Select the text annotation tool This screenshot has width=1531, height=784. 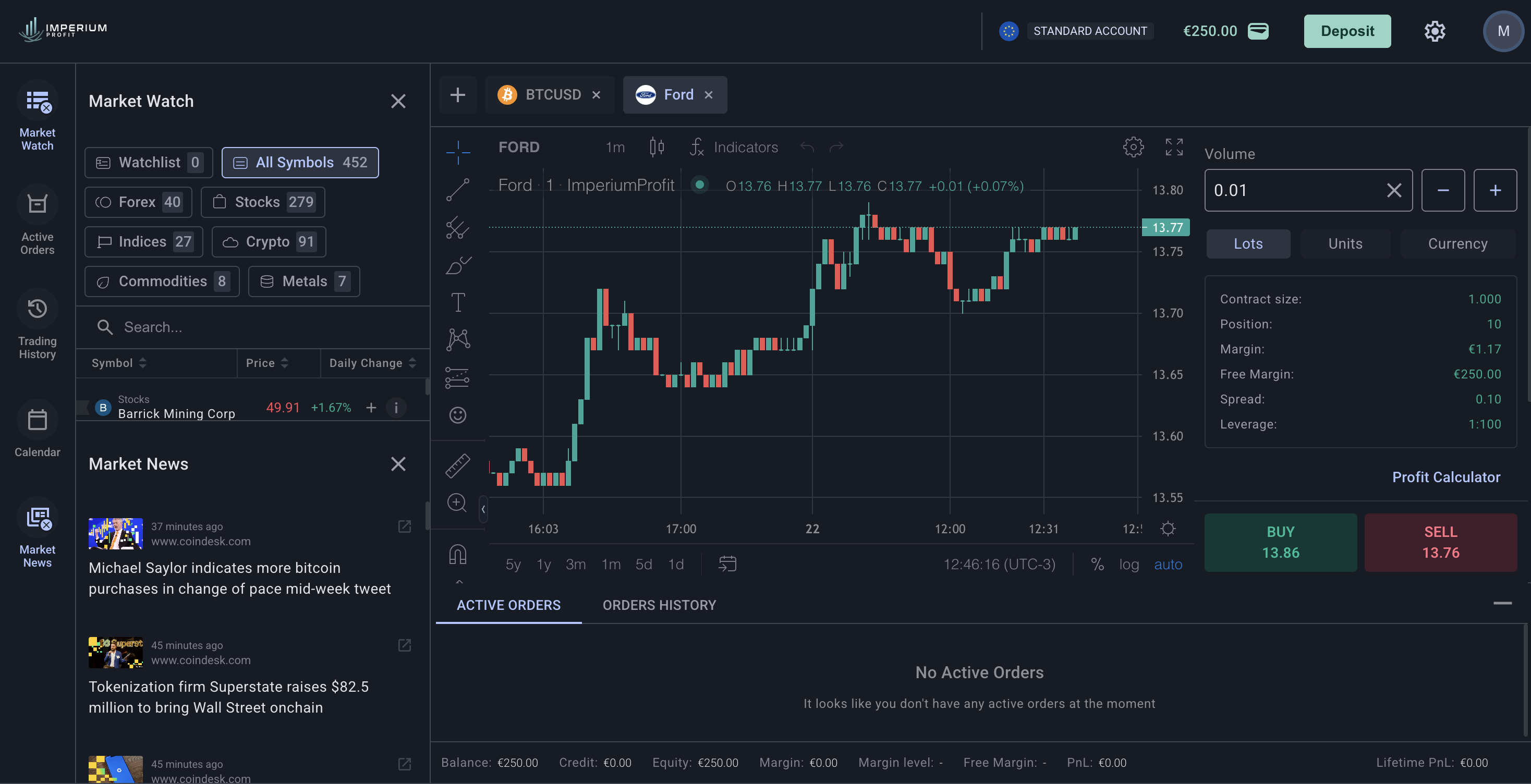pos(458,302)
